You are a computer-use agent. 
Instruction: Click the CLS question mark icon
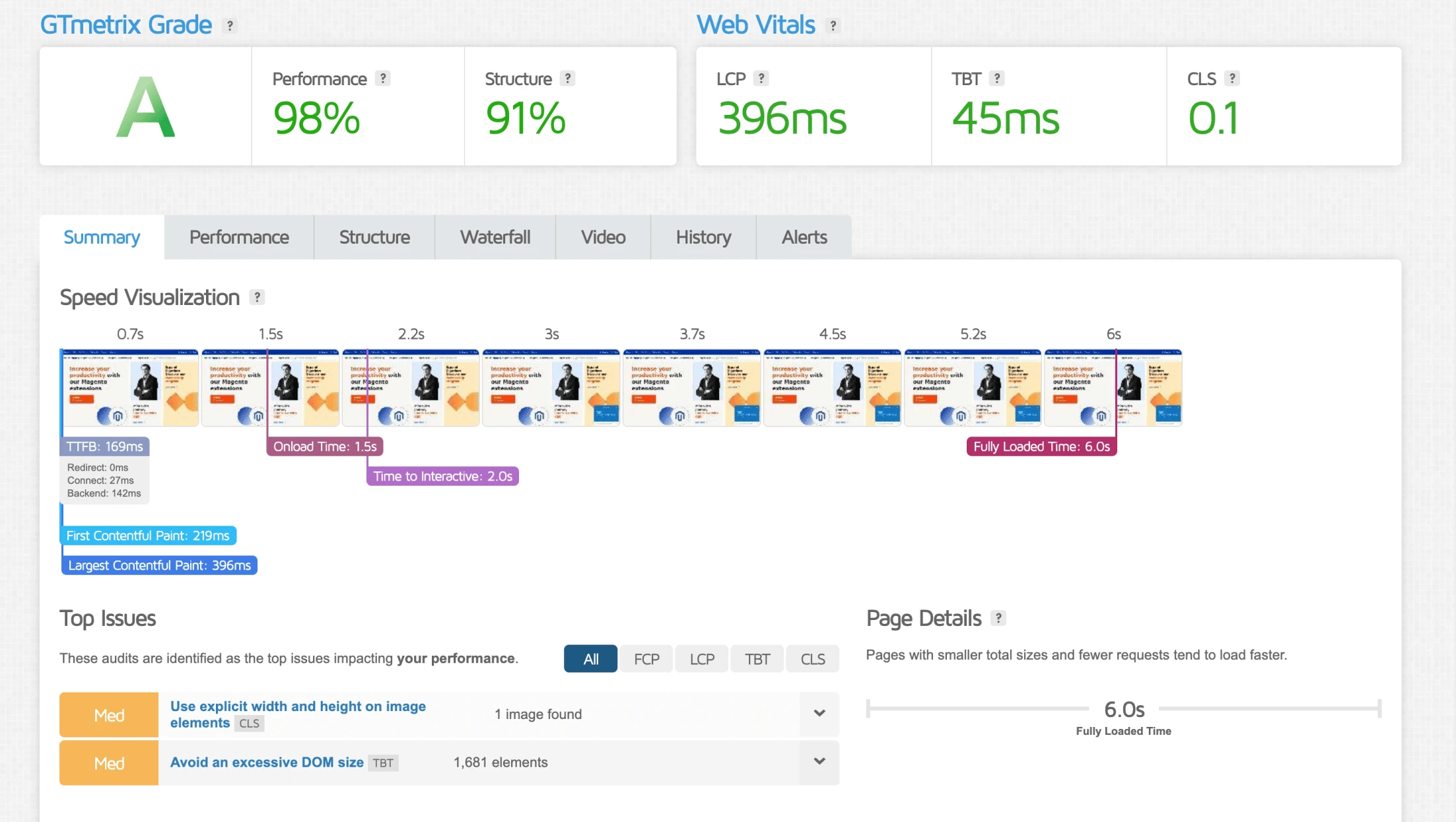pos(1231,79)
